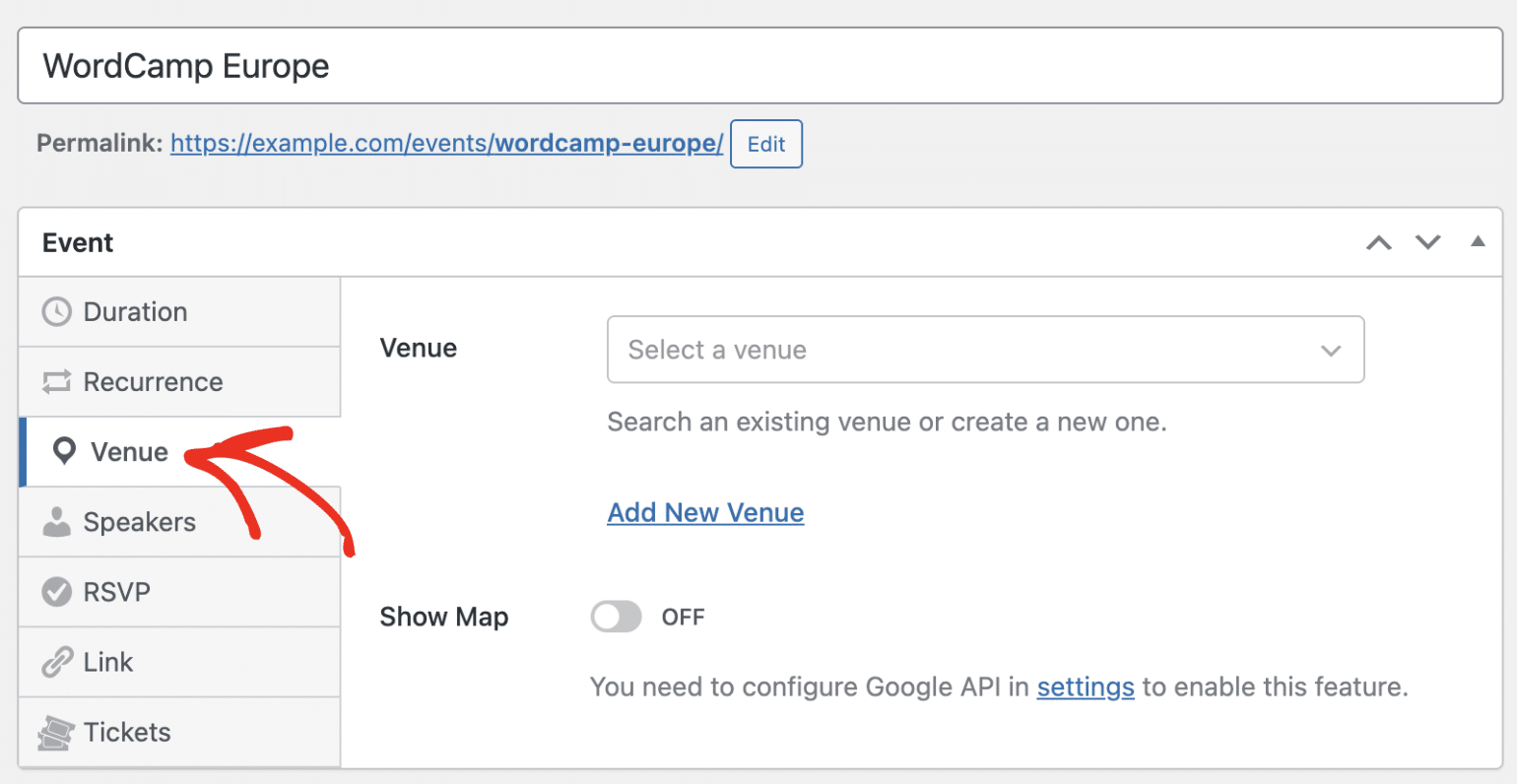
Task: Click the Add New Venue link
Action: tap(705, 512)
